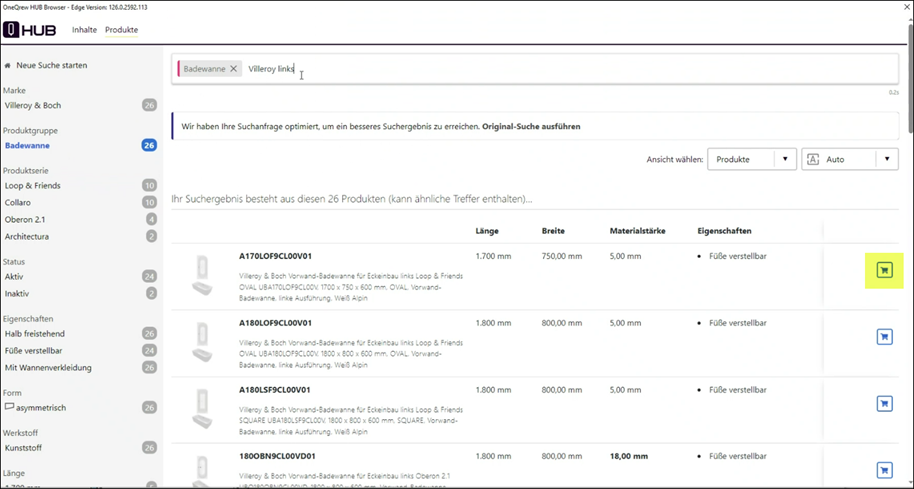Open product A180LSF9CL00V01

tap(275, 390)
